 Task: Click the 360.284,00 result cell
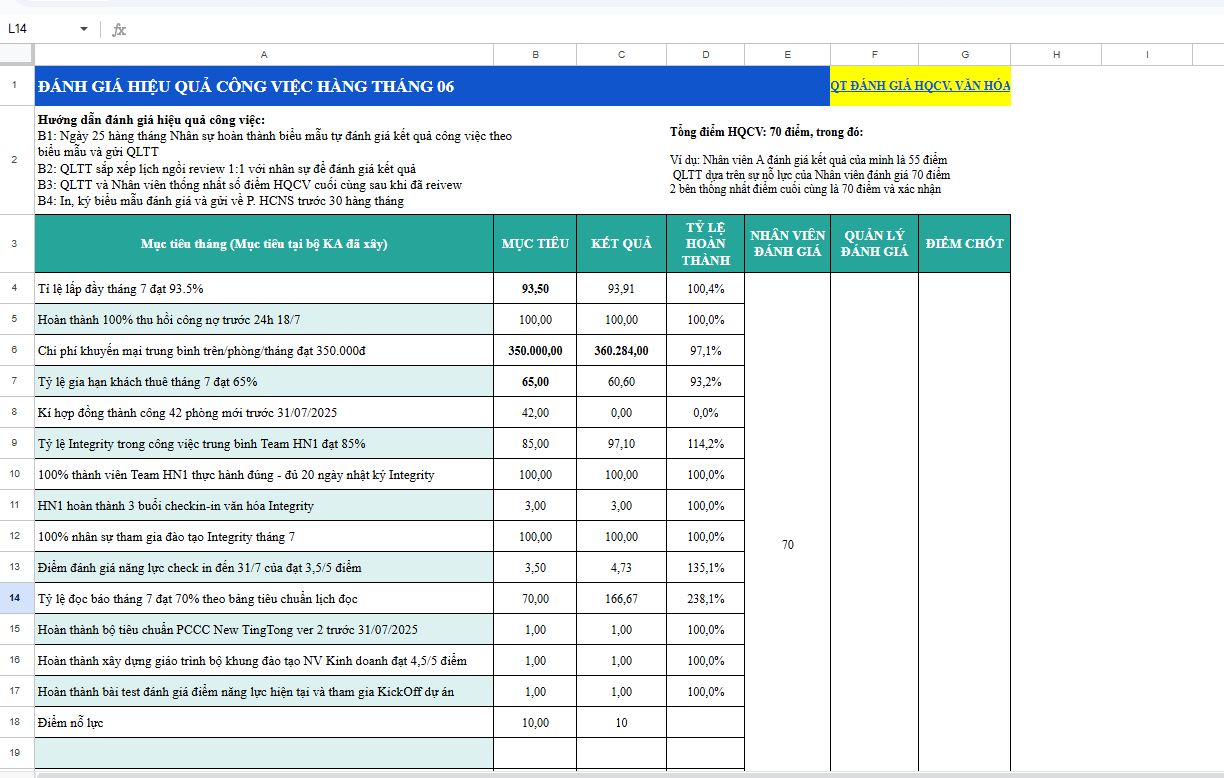[x=621, y=351]
